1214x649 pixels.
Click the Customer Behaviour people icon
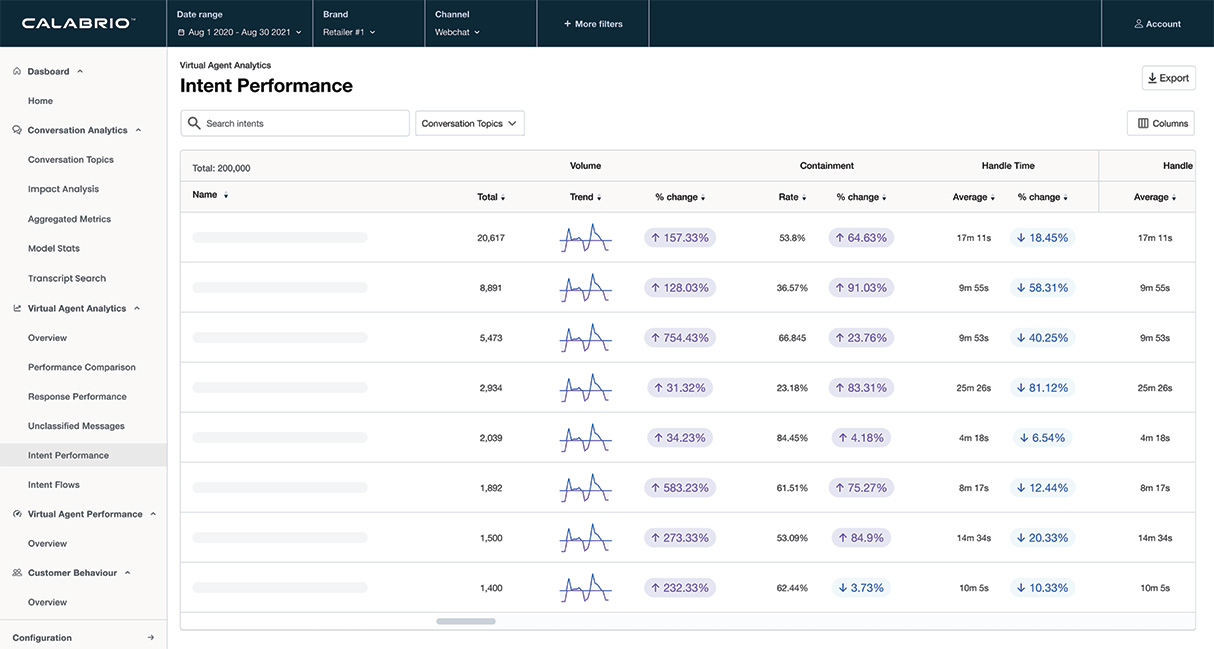point(17,573)
